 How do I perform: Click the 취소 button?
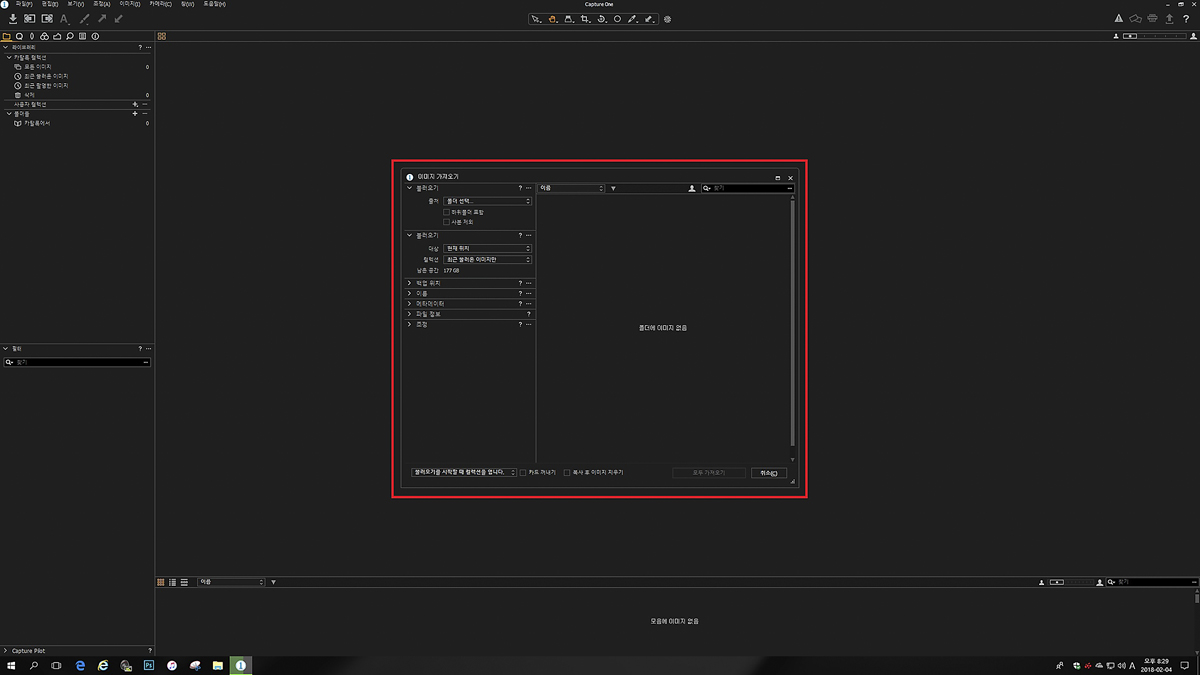tap(768, 473)
